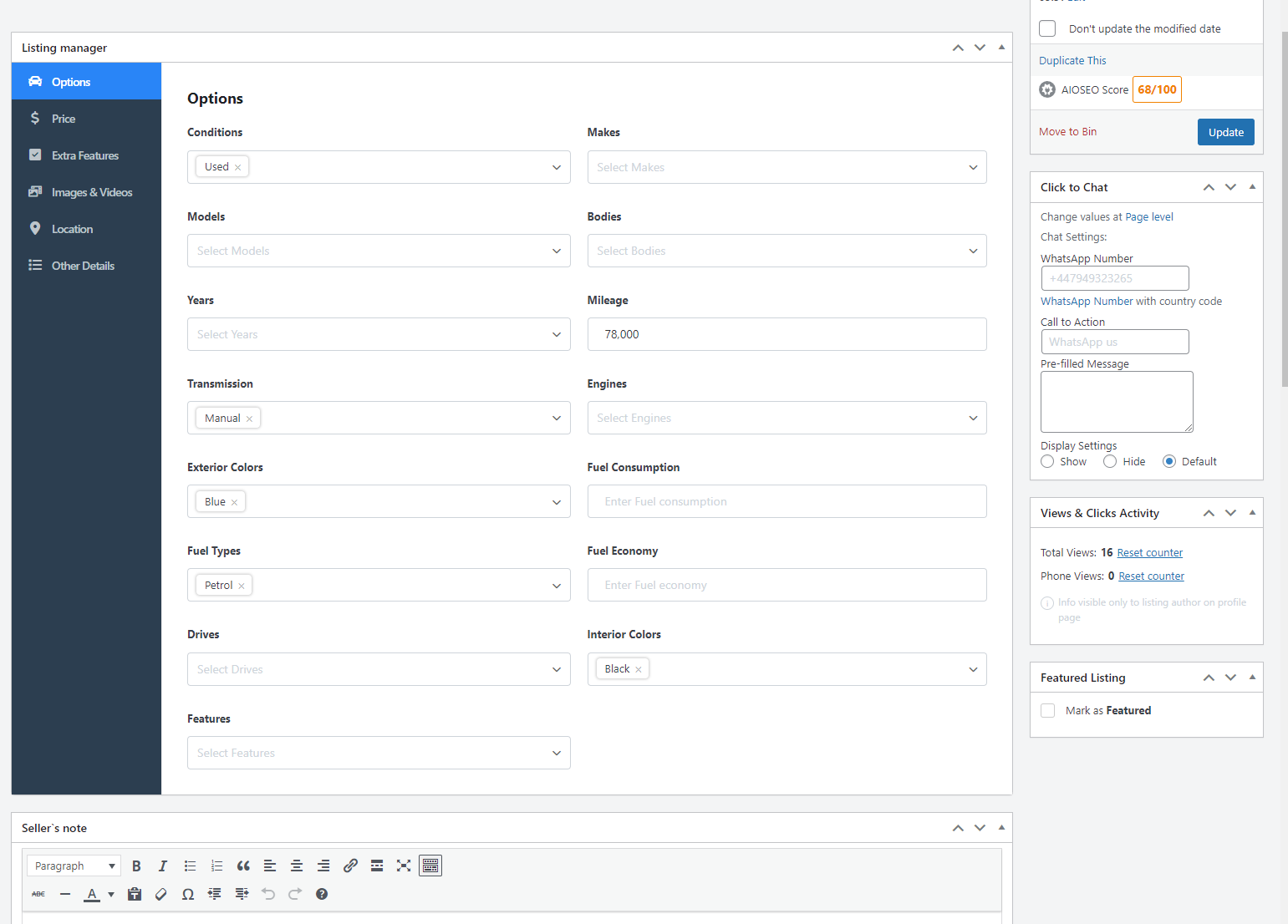Reset counter for Total Views
This screenshot has height=924, width=1288.
point(1149,552)
